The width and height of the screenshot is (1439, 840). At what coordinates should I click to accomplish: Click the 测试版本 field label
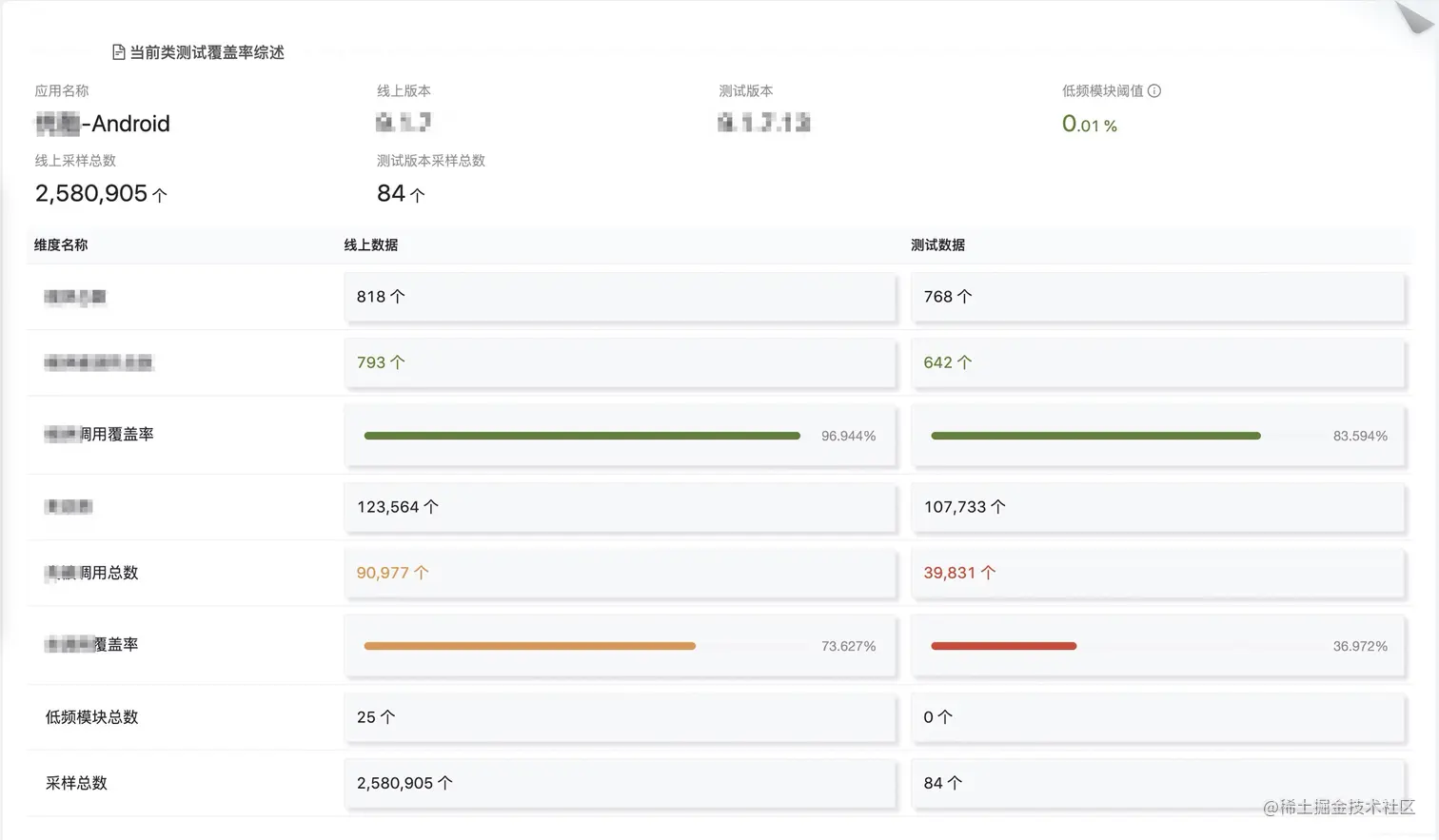point(746,91)
